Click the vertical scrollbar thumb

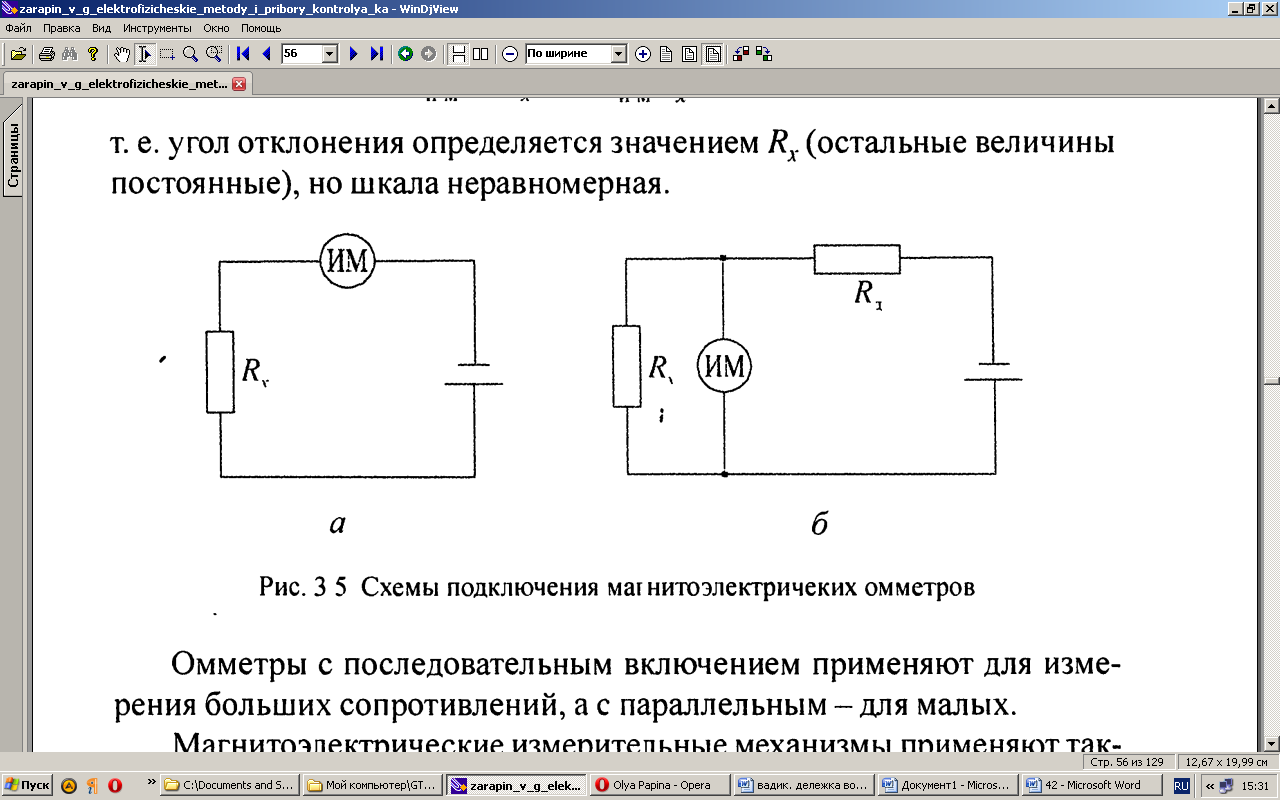pos(1272,381)
